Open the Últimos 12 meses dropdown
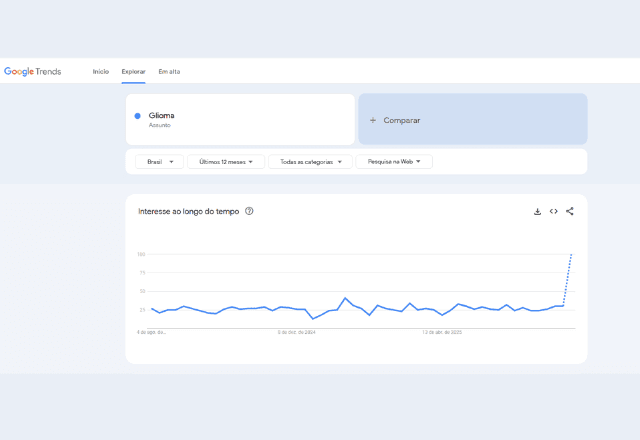 pyautogui.click(x=226, y=162)
